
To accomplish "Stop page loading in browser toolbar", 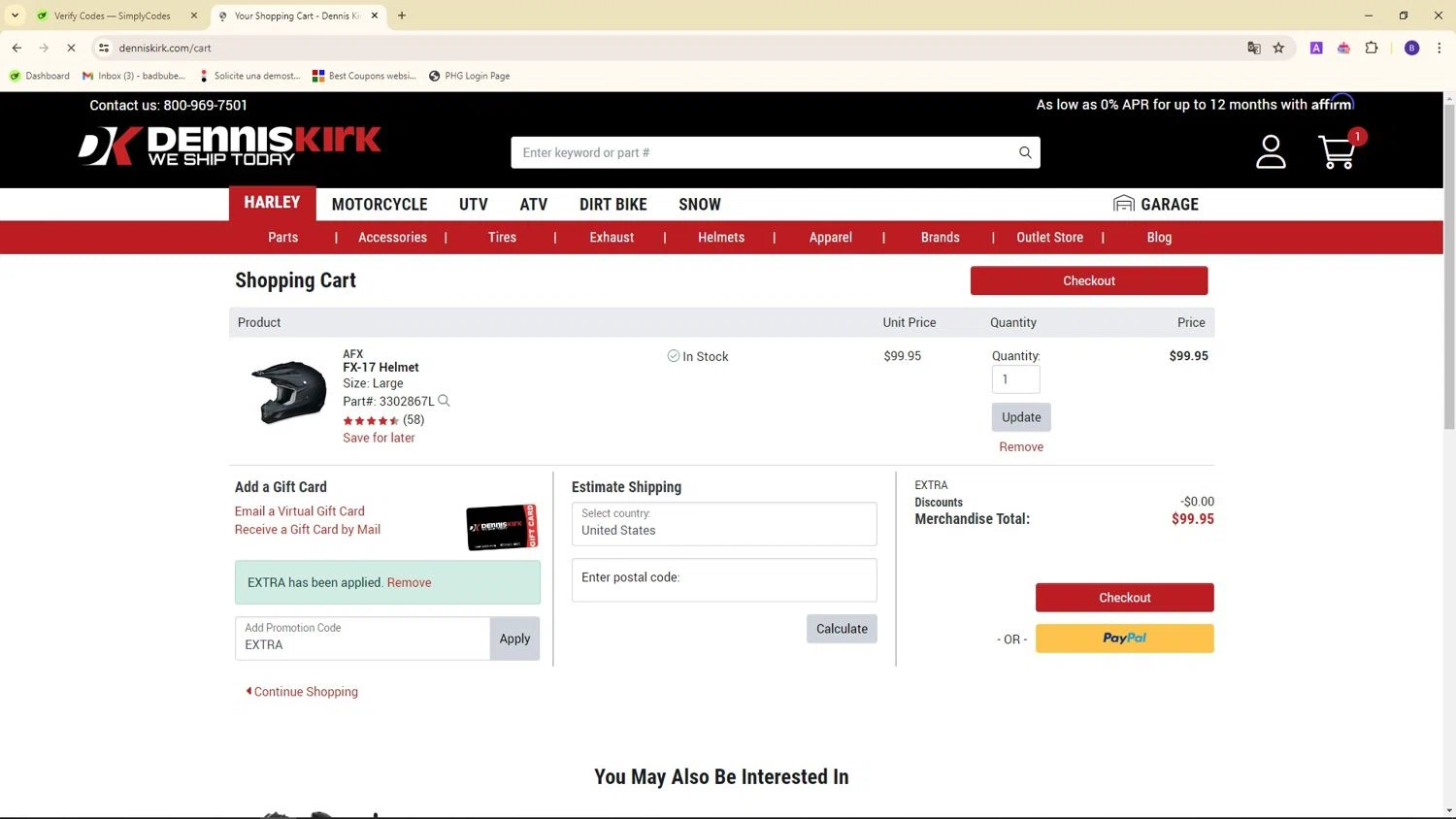I will (x=71, y=48).
